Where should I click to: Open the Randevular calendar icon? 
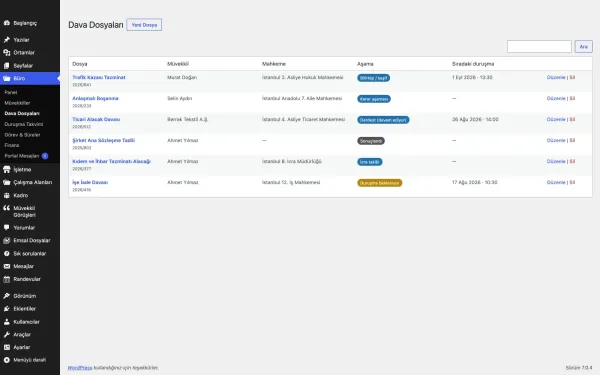(7, 279)
